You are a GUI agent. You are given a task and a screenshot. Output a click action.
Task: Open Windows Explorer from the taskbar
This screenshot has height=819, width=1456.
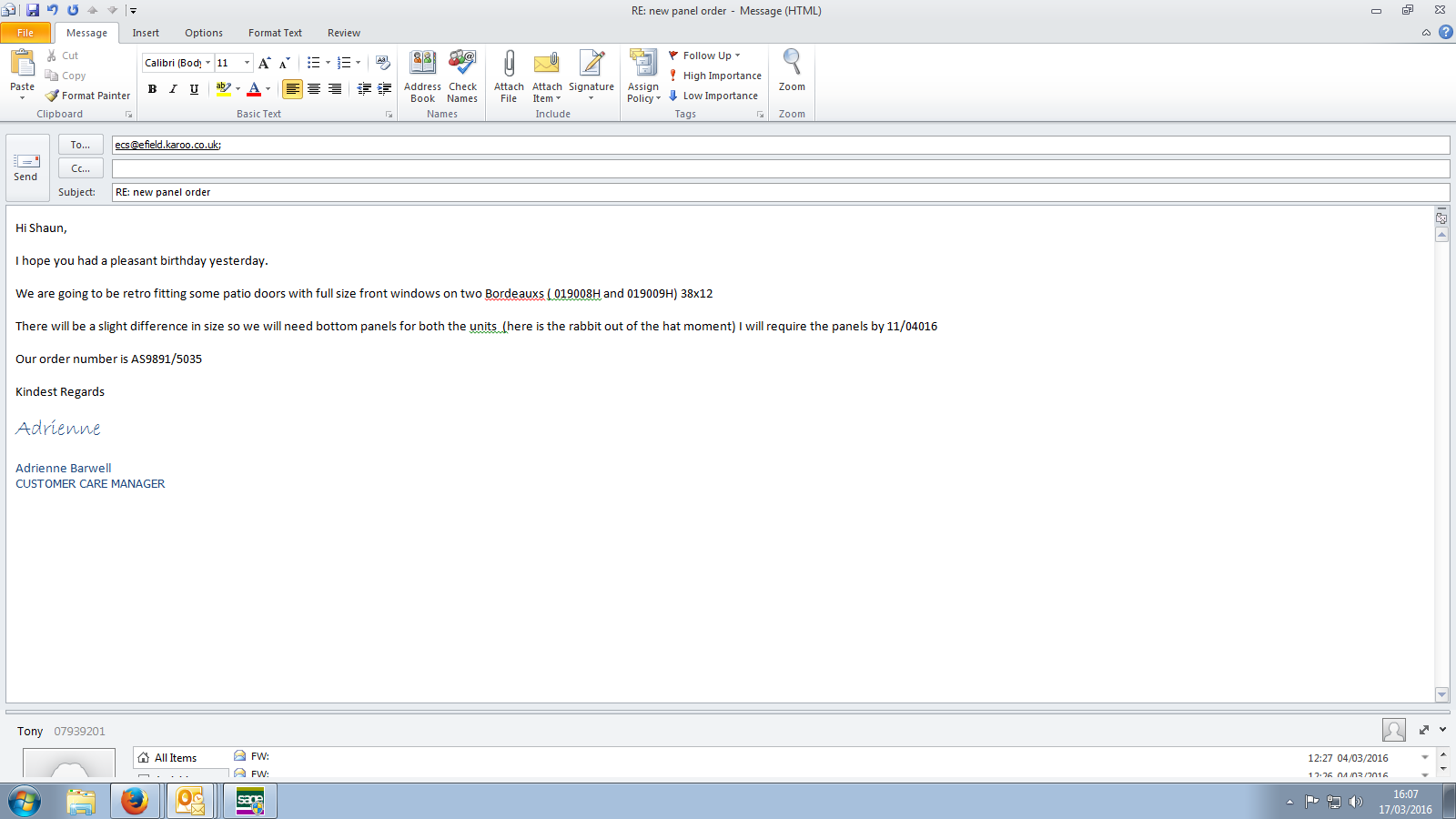coord(81,801)
